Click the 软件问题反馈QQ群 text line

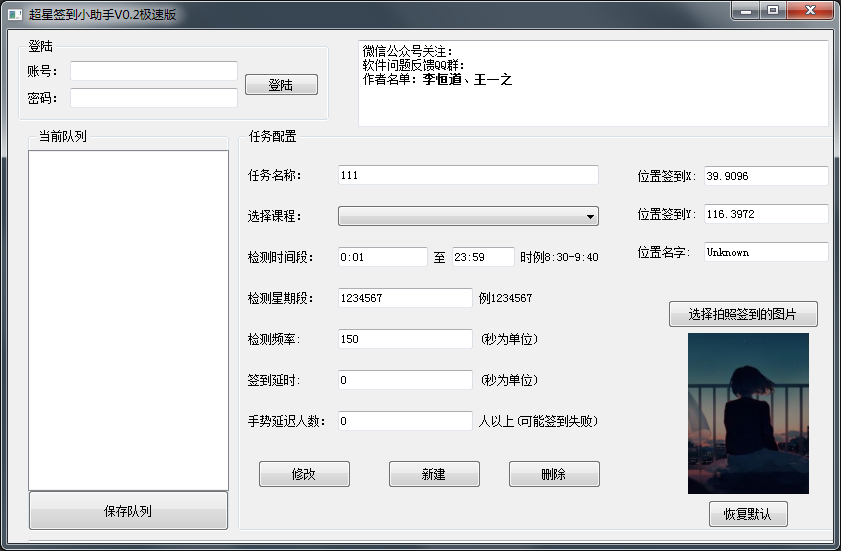coord(414,65)
